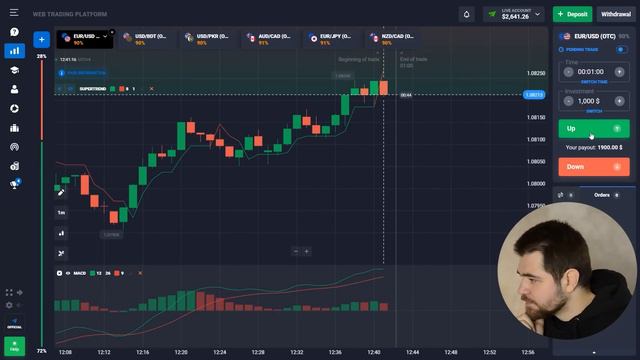Remove the Supertrend indicator
Viewport: 640px width, 360px height.
pyautogui.click(x=151, y=89)
